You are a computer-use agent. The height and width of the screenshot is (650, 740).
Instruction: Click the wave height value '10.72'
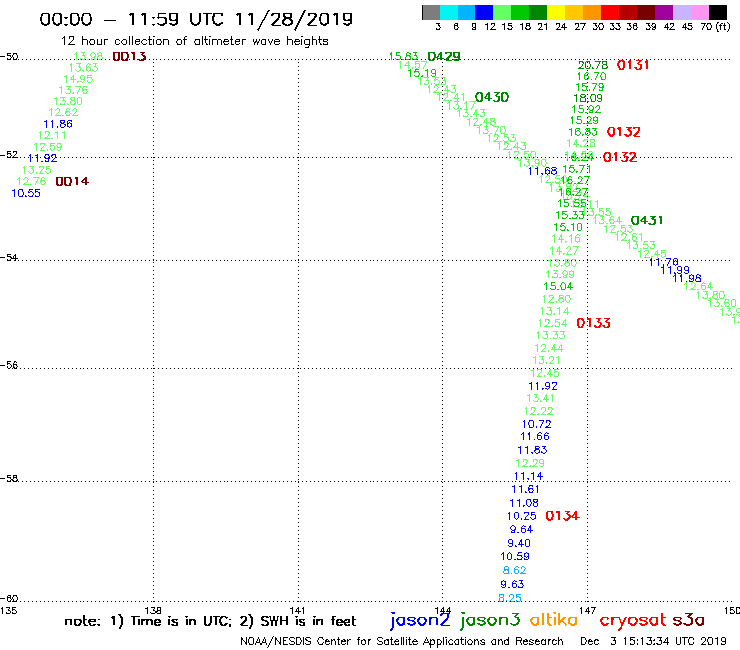536,424
